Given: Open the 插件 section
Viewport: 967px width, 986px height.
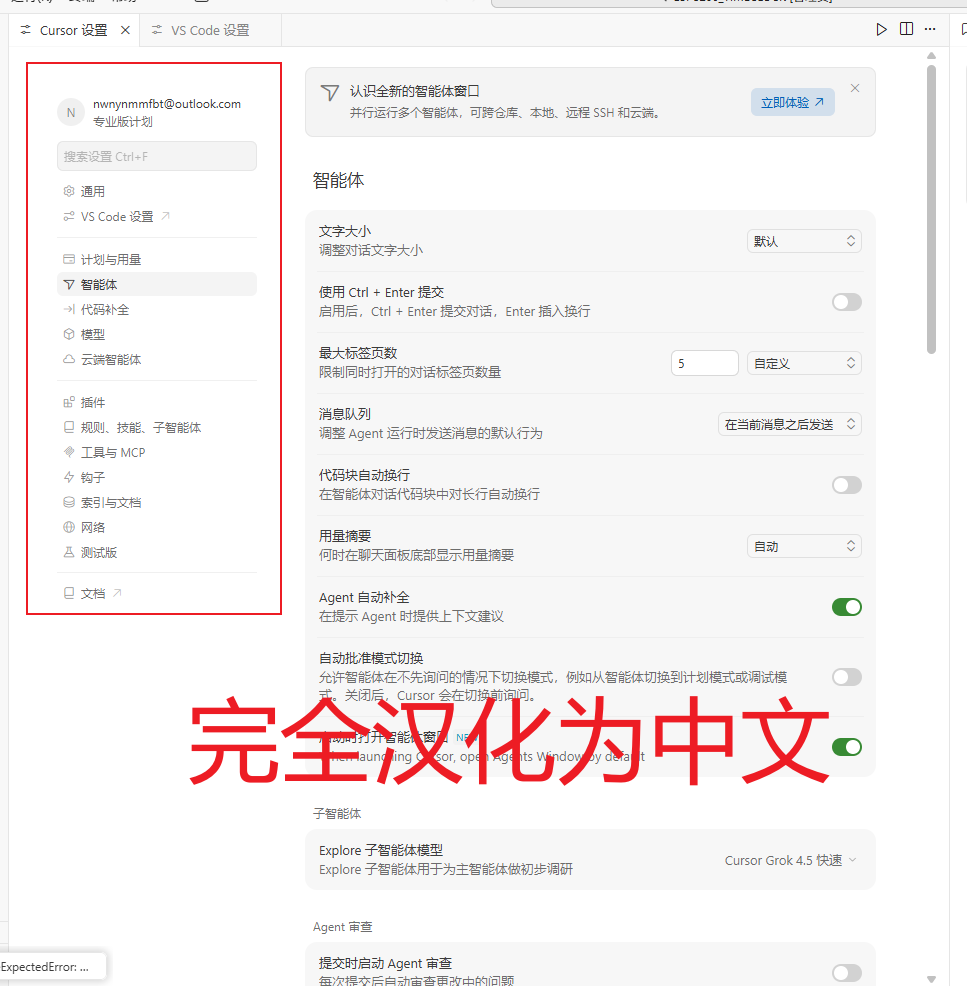Looking at the screenshot, I should 157,402.
